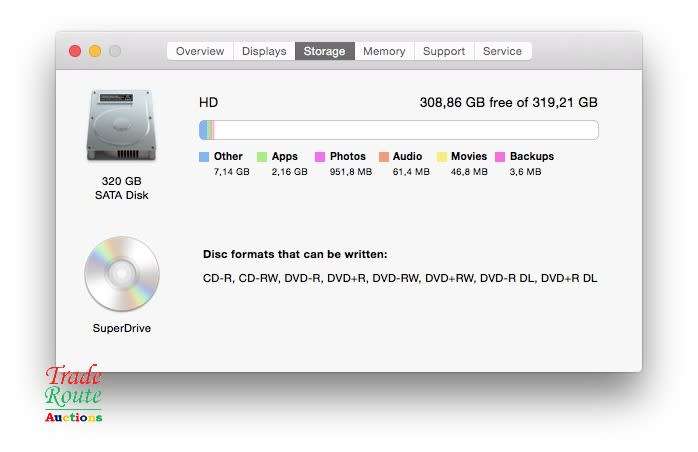Click the blue Other color swatch
Image resolution: width=698 pixels, height=452 pixels.
204,157
